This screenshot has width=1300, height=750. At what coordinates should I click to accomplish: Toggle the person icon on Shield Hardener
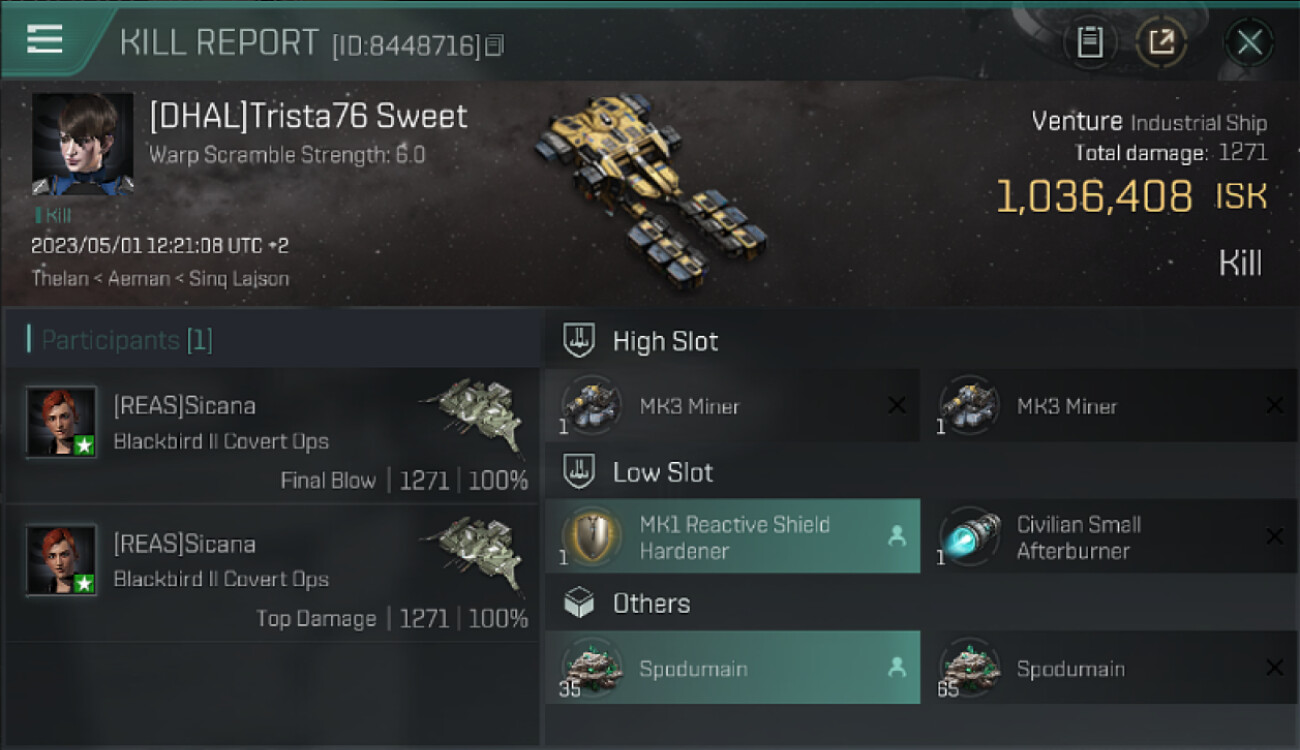pyautogui.click(x=896, y=537)
